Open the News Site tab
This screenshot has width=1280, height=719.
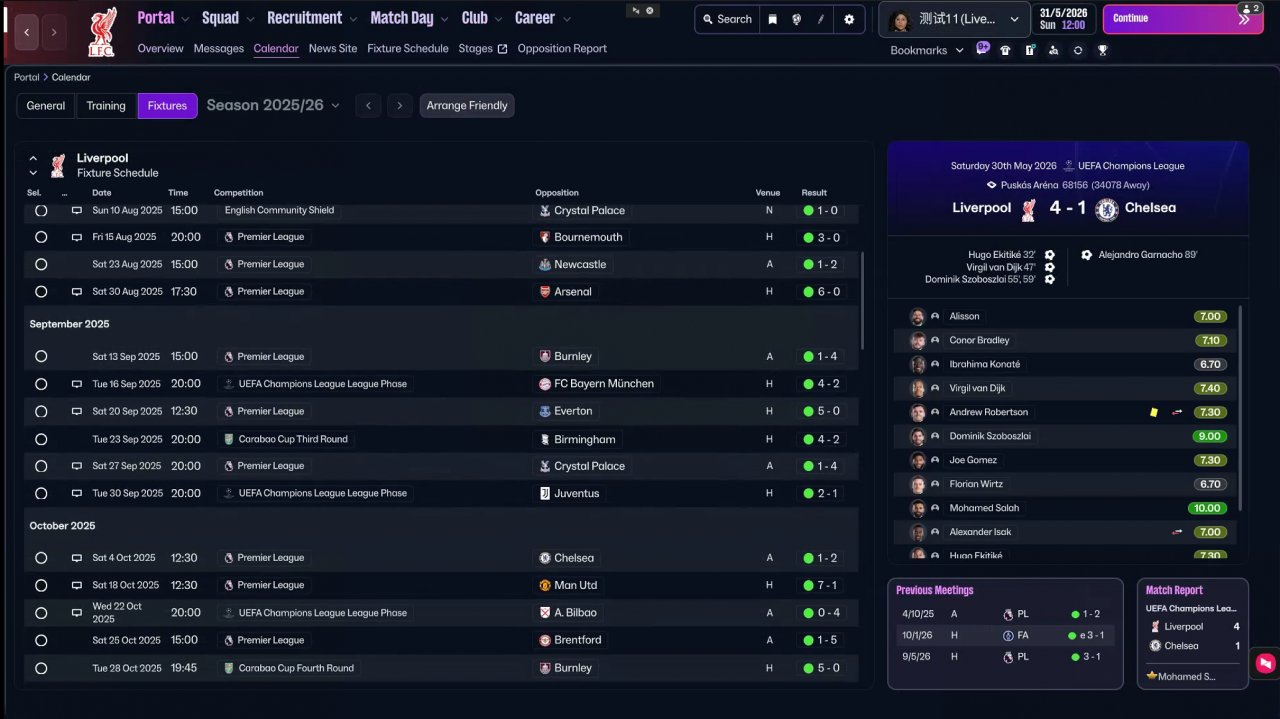coord(333,48)
